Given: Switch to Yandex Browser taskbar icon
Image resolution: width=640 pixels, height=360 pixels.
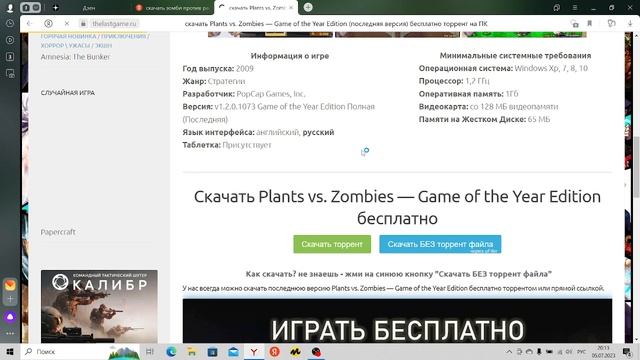Looking at the screenshot, I should pos(253,351).
